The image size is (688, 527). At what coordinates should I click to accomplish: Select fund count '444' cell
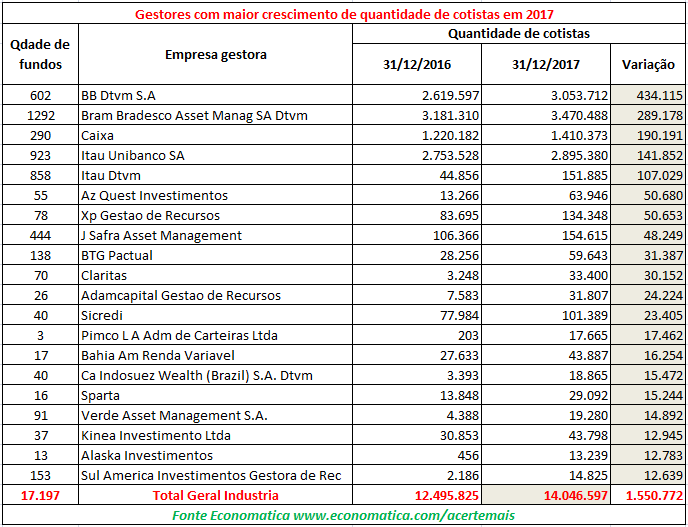point(40,235)
